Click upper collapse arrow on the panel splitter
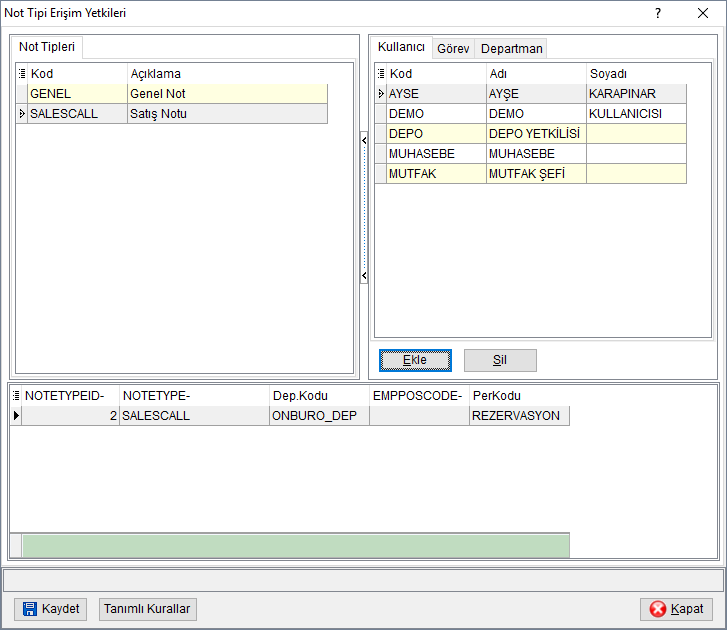727x630 pixels. 364,140
